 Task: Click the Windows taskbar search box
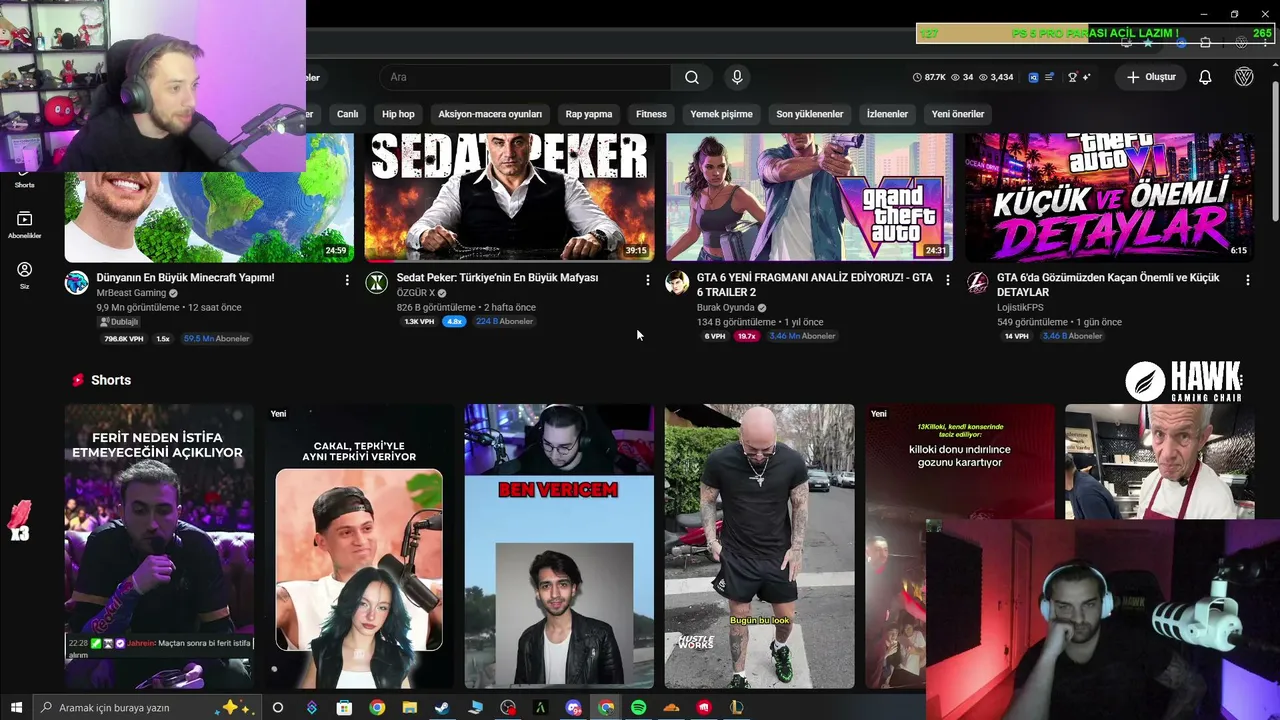(x=149, y=708)
